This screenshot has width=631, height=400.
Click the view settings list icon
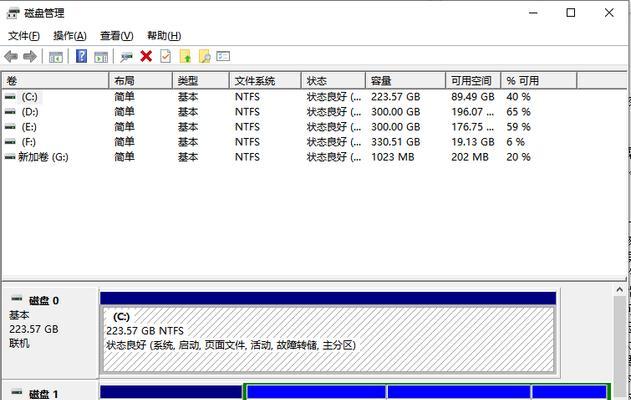coord(223,56)
